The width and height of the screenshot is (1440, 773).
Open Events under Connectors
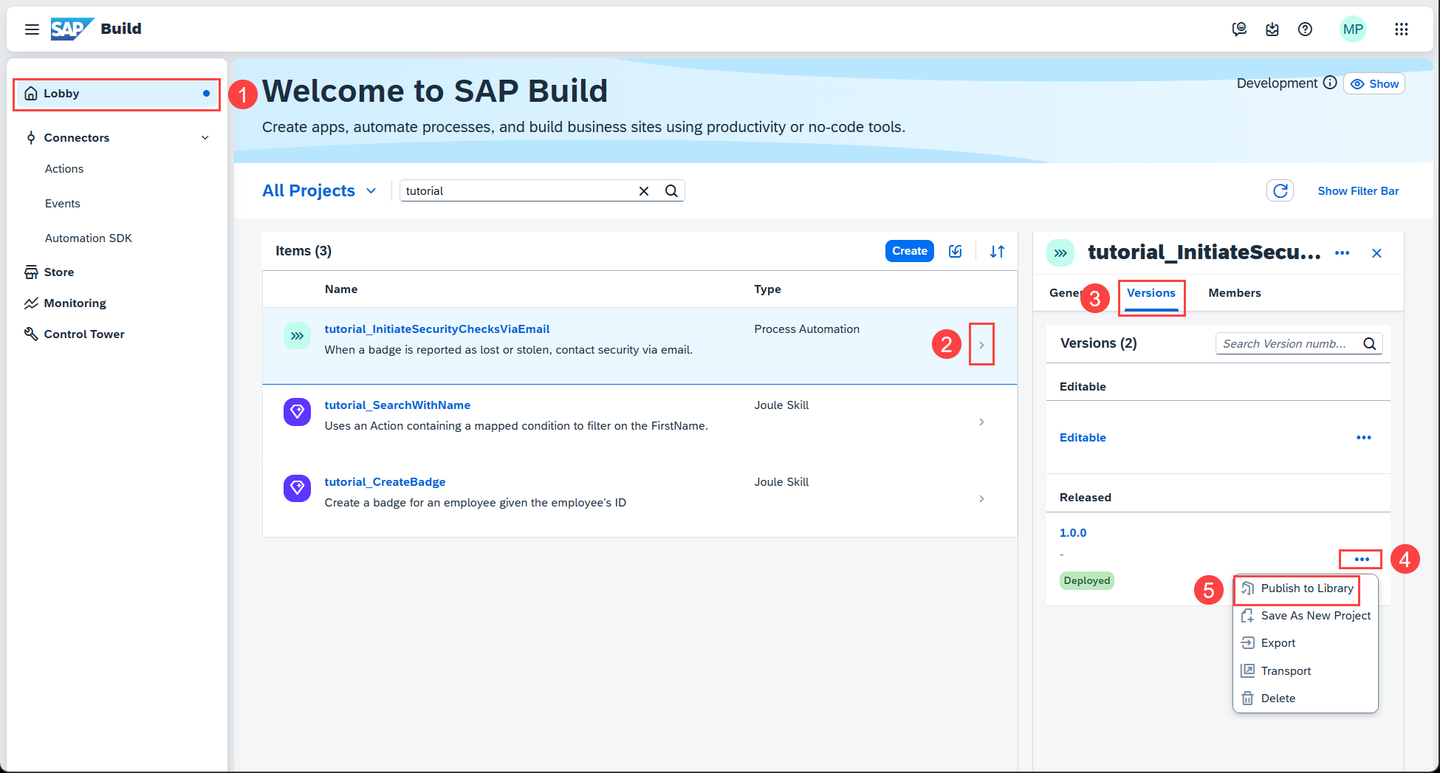62,204
